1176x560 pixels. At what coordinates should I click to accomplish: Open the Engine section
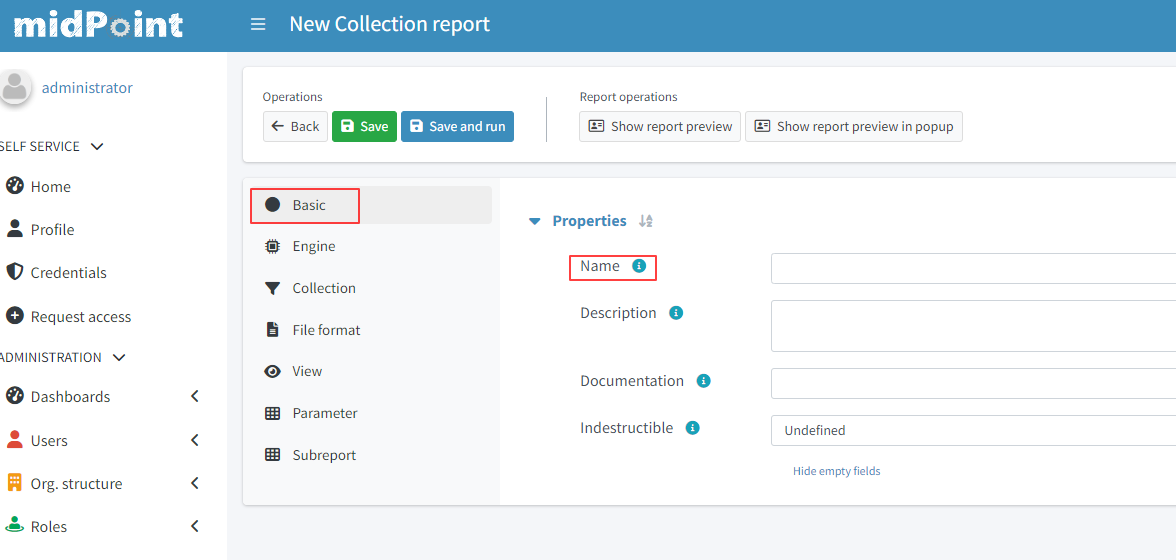pos(313,246)
